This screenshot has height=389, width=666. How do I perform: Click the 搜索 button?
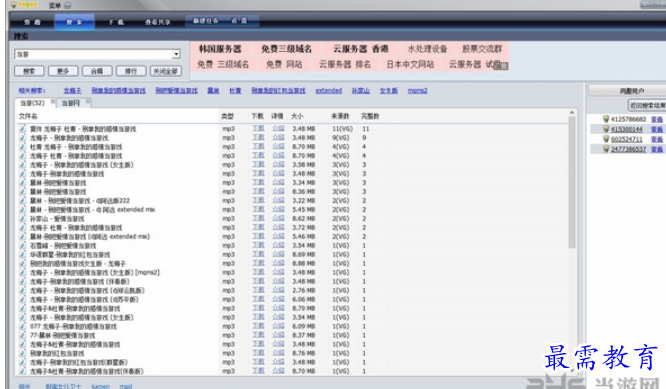29,71
